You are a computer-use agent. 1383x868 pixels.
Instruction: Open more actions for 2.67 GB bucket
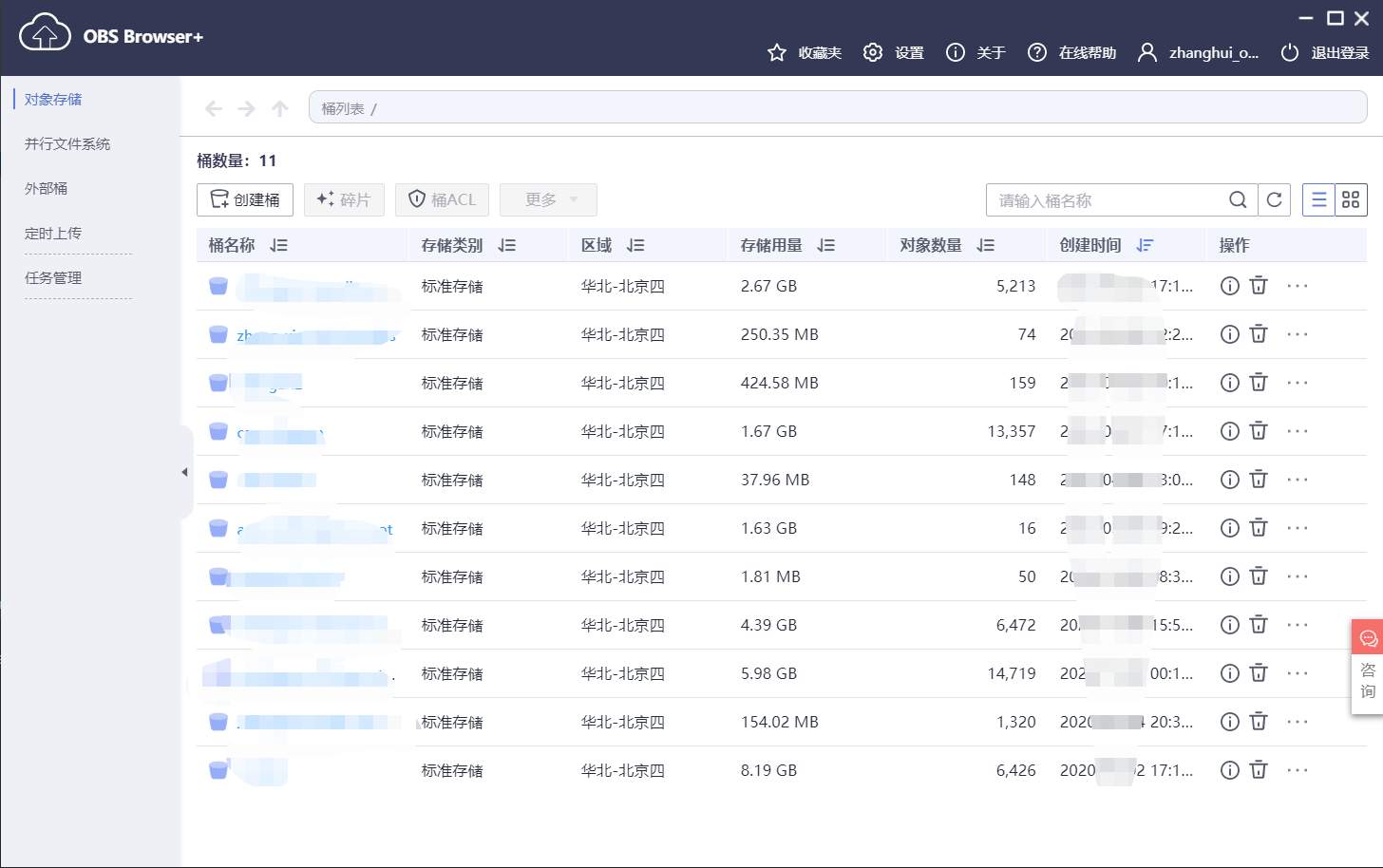1298,286
